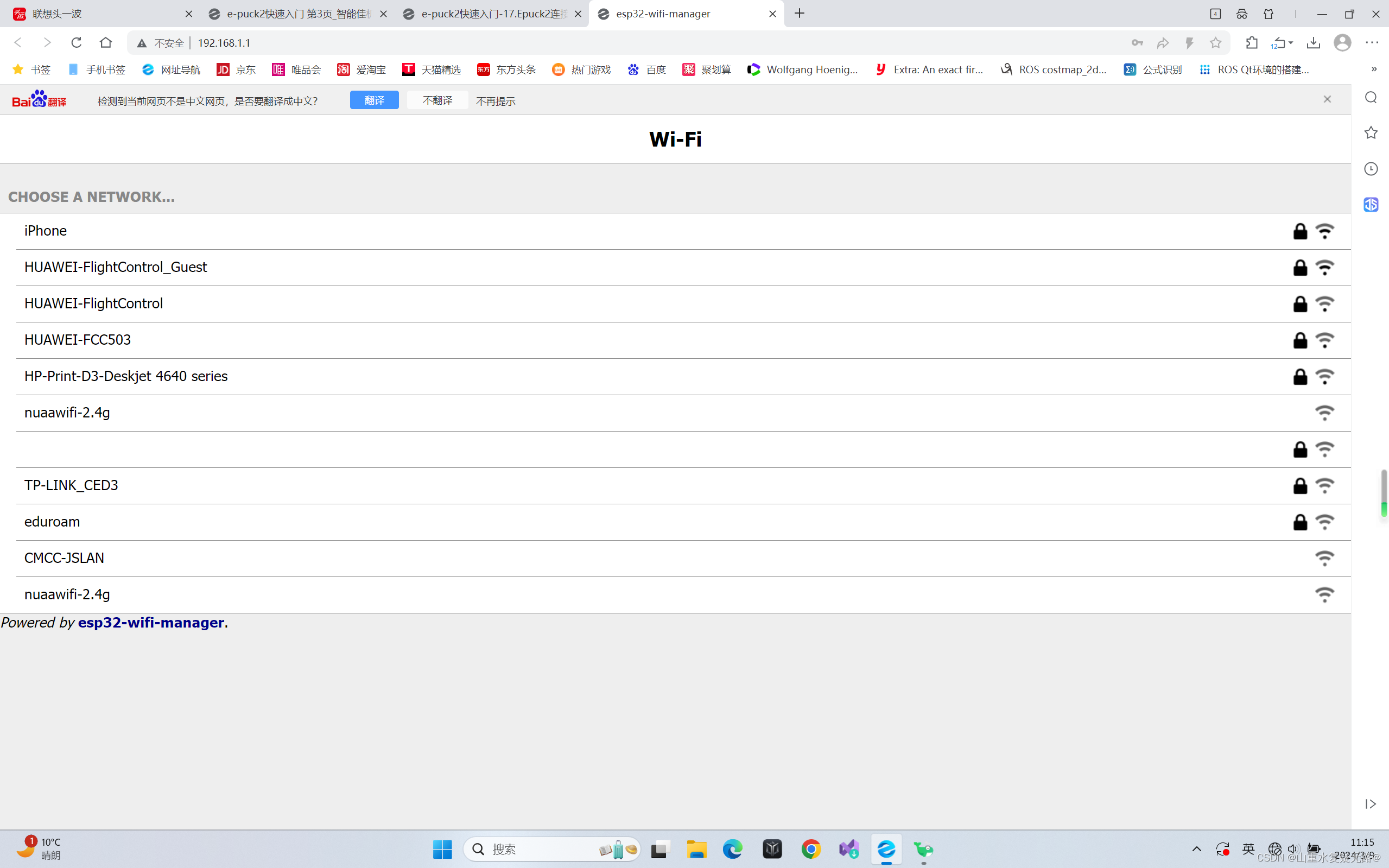Image resolution: width=1389 pixels, height=868 pixels.
Task: Open the Windows Start menu
Action: pyautogui.click(x=442, y=849)
